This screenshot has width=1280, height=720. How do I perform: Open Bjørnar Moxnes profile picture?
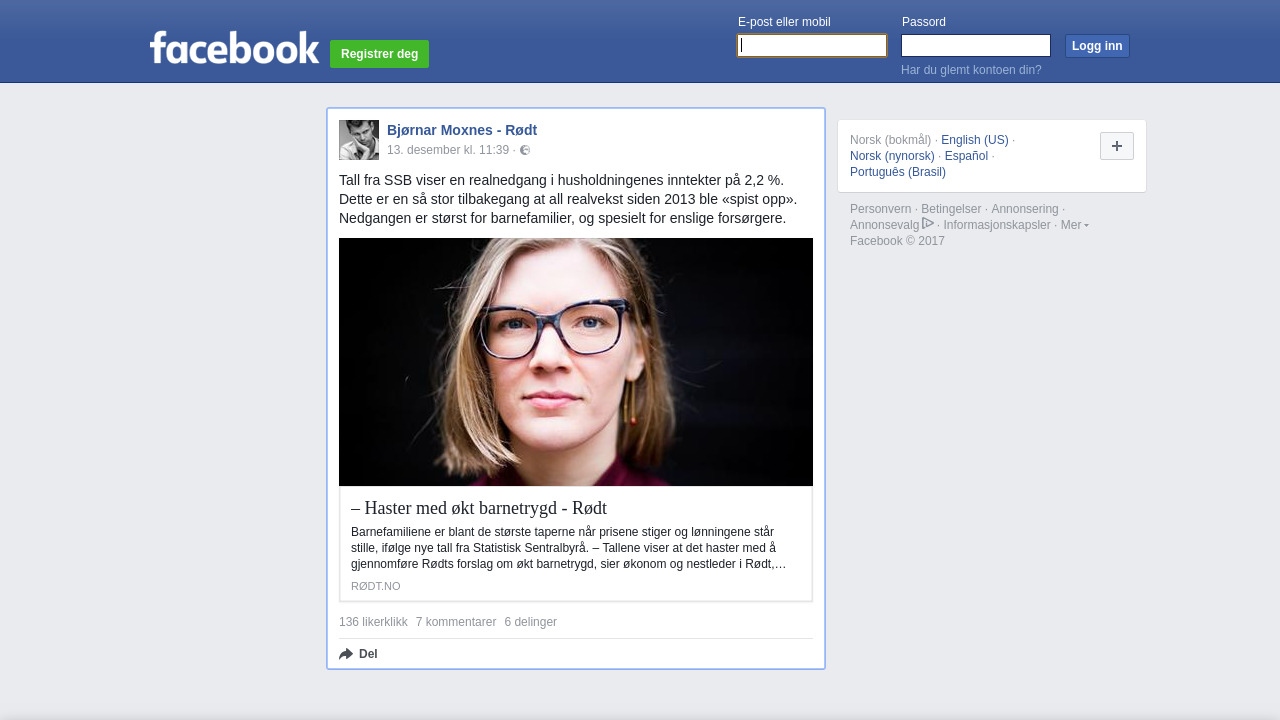(x=359, y=140)
